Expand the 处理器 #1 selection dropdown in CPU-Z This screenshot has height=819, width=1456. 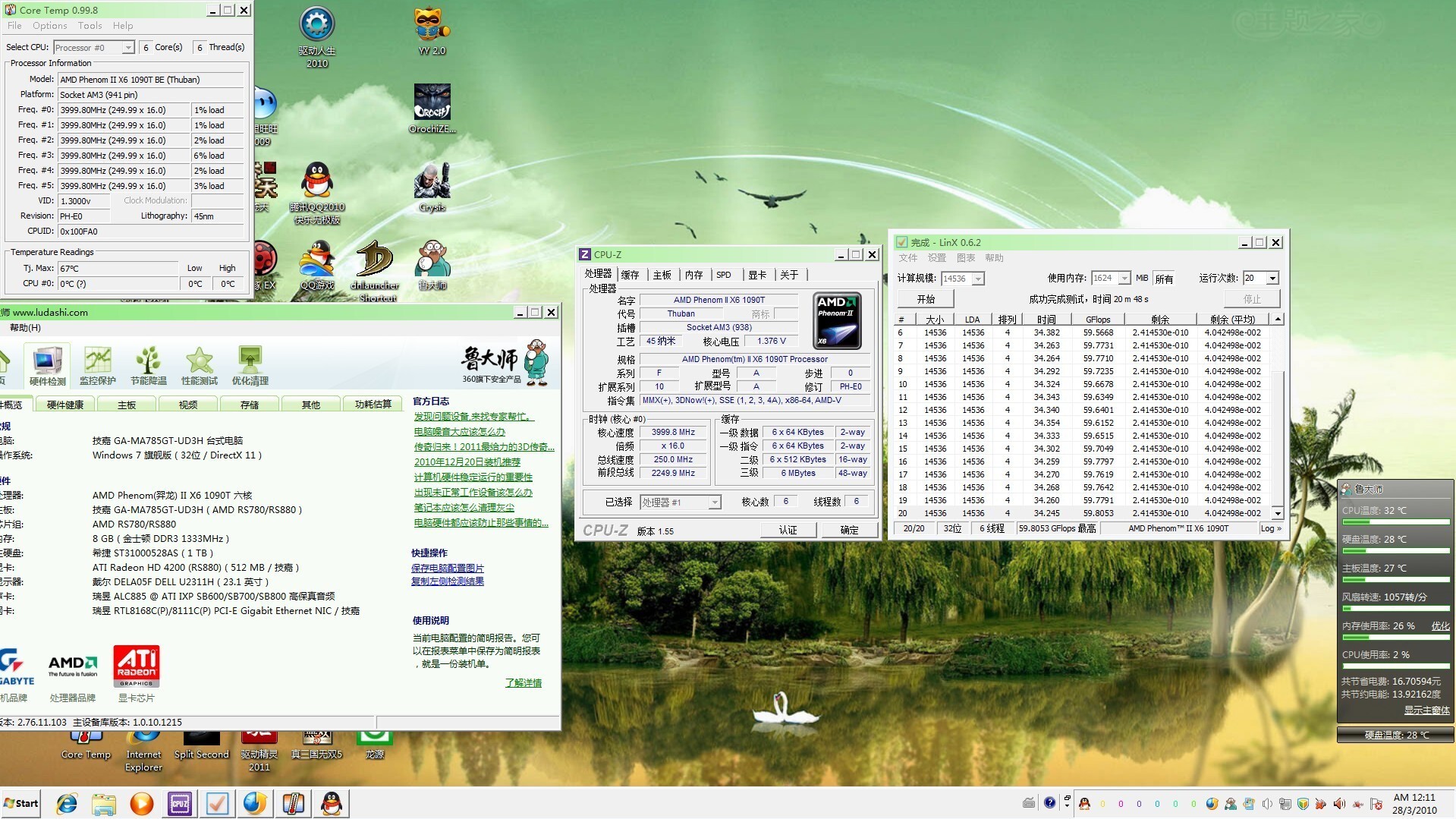pyautogui.click(x=714, y=502)
